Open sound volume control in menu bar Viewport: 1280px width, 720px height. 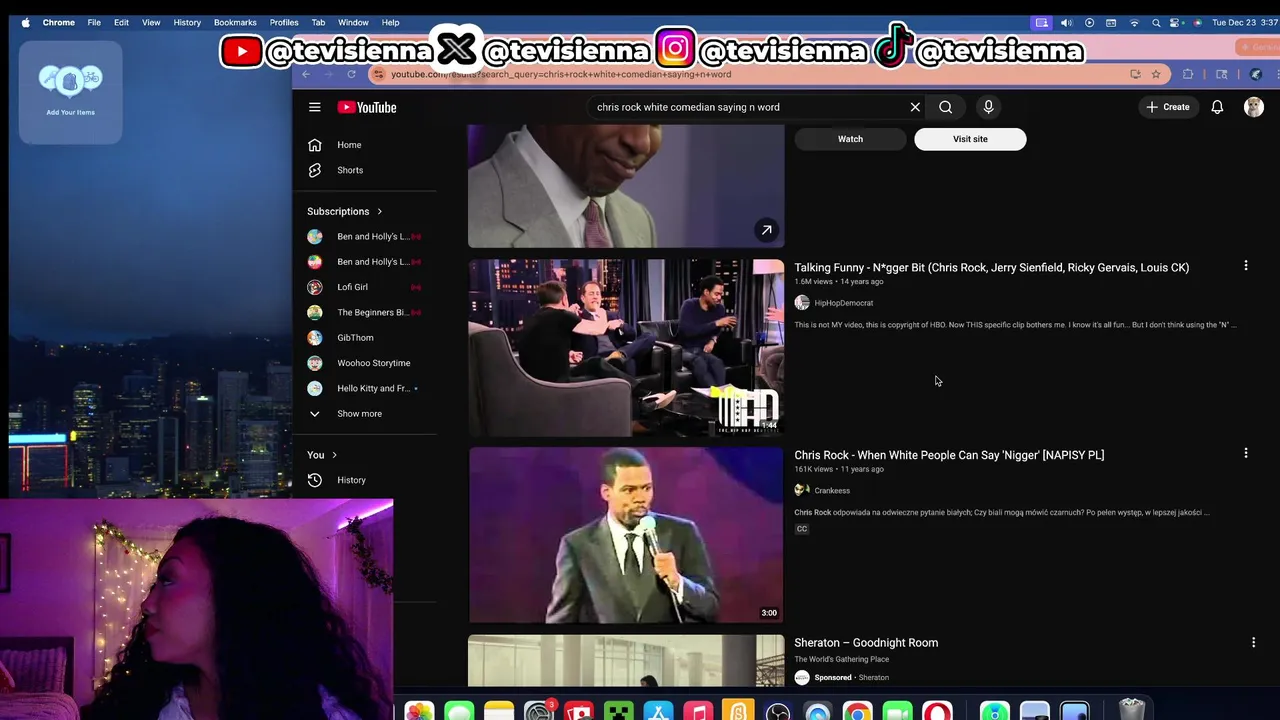1066,22
